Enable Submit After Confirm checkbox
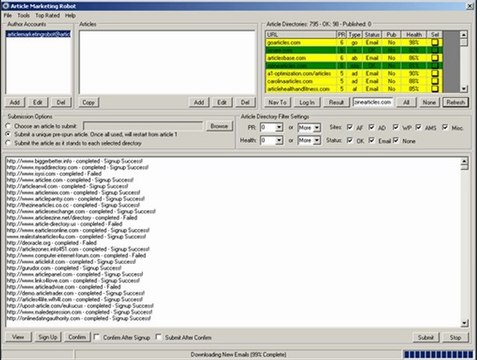This screenshot has height=360, width=477. 159,337
